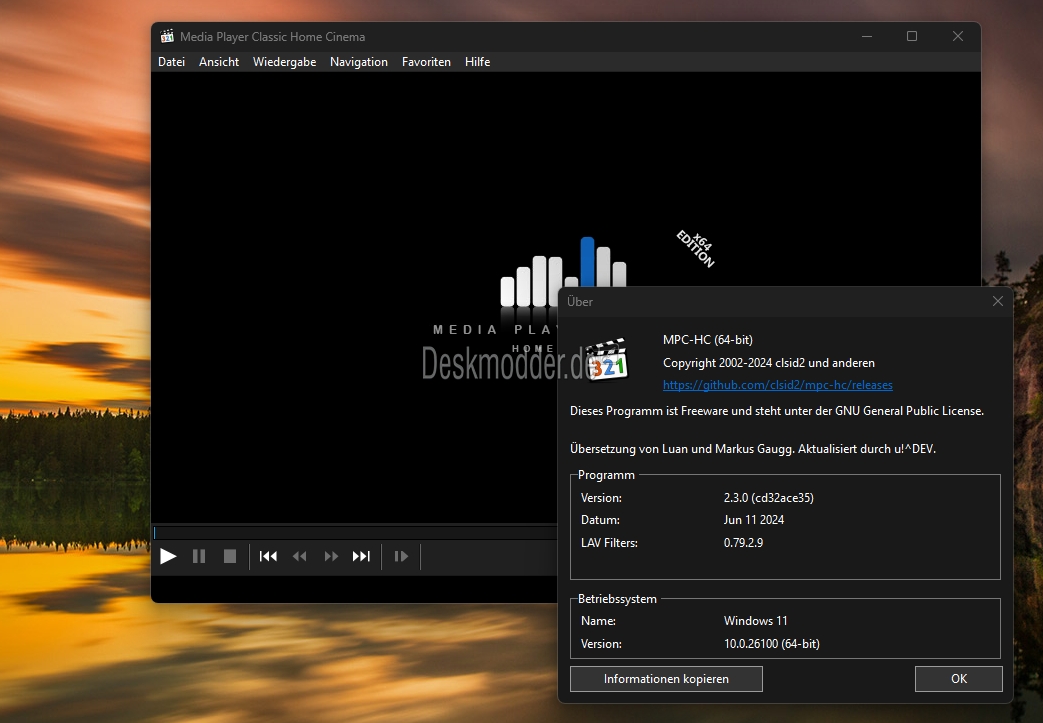This screenshot has width=1043, height=723.
Task: Increase playback speed fast-forward icon
Action: pyautogui.click(x=331, y=556)
